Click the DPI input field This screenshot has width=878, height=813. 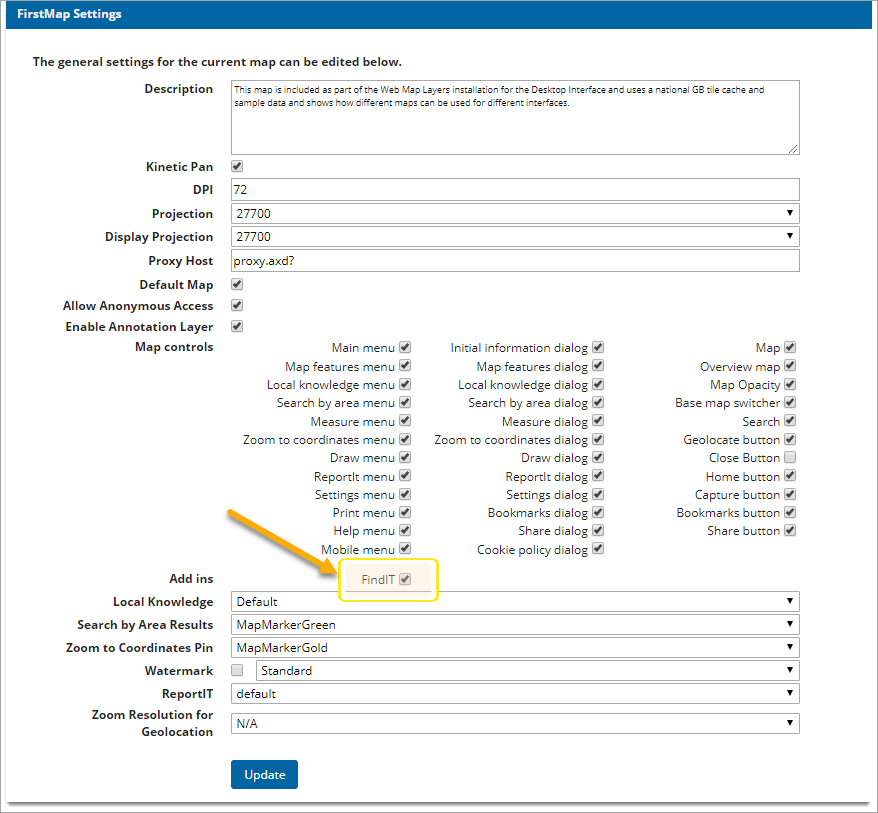coord(515,189)
